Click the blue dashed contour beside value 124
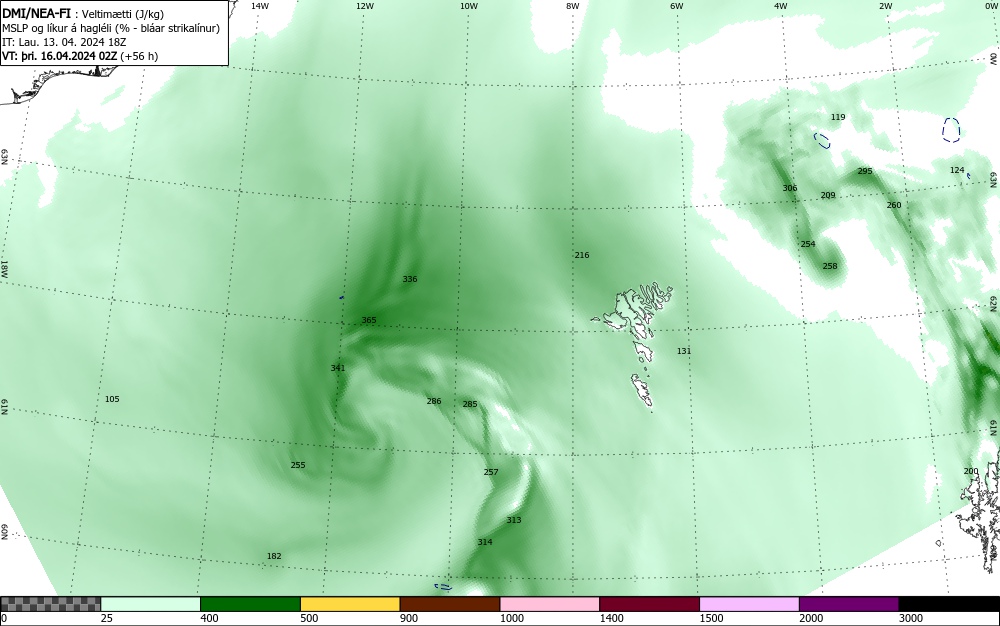1000x626 pixels. tap(969, 176)
